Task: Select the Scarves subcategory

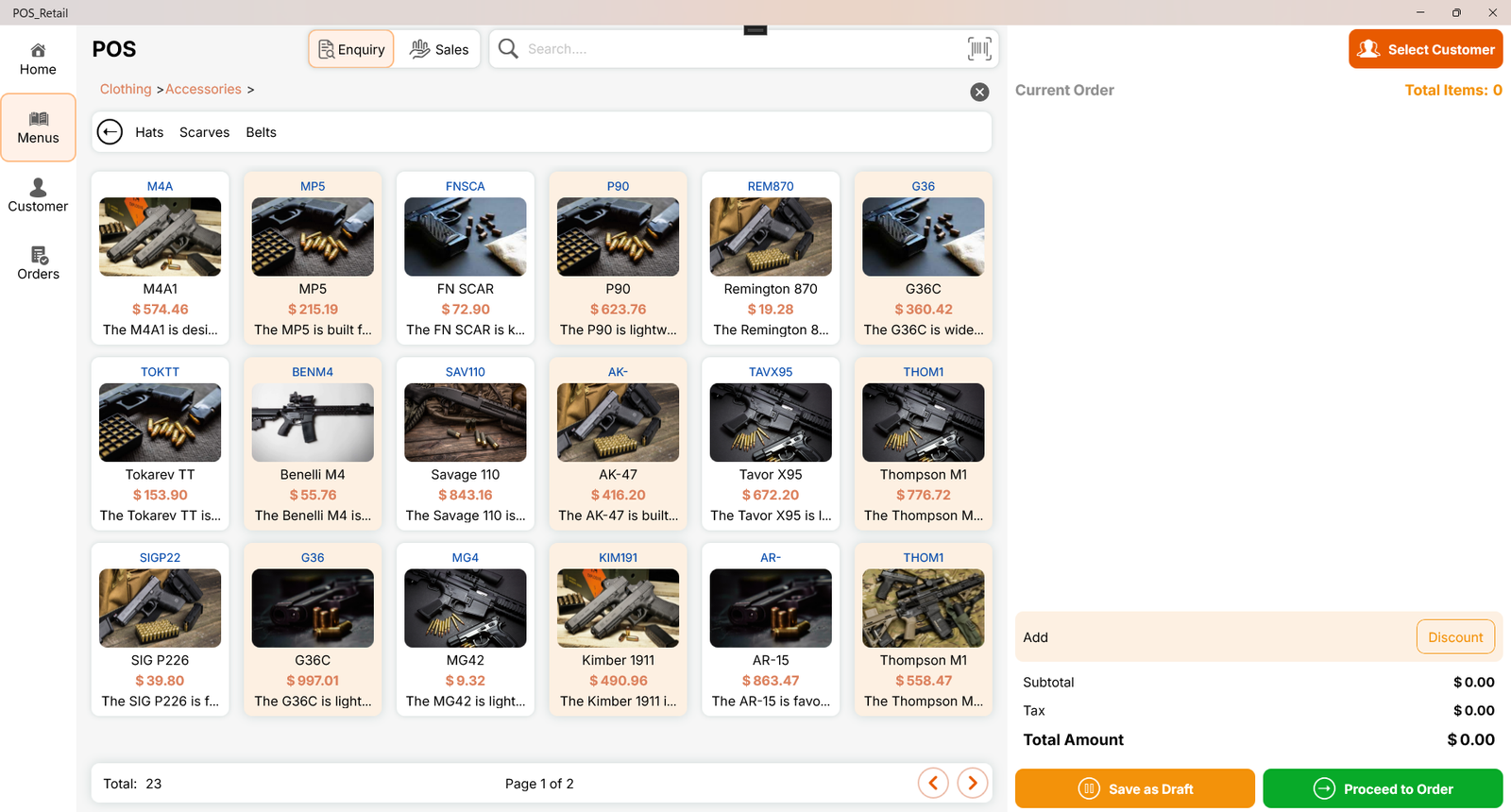Action: pyautogui.click(x=204, y=132)
